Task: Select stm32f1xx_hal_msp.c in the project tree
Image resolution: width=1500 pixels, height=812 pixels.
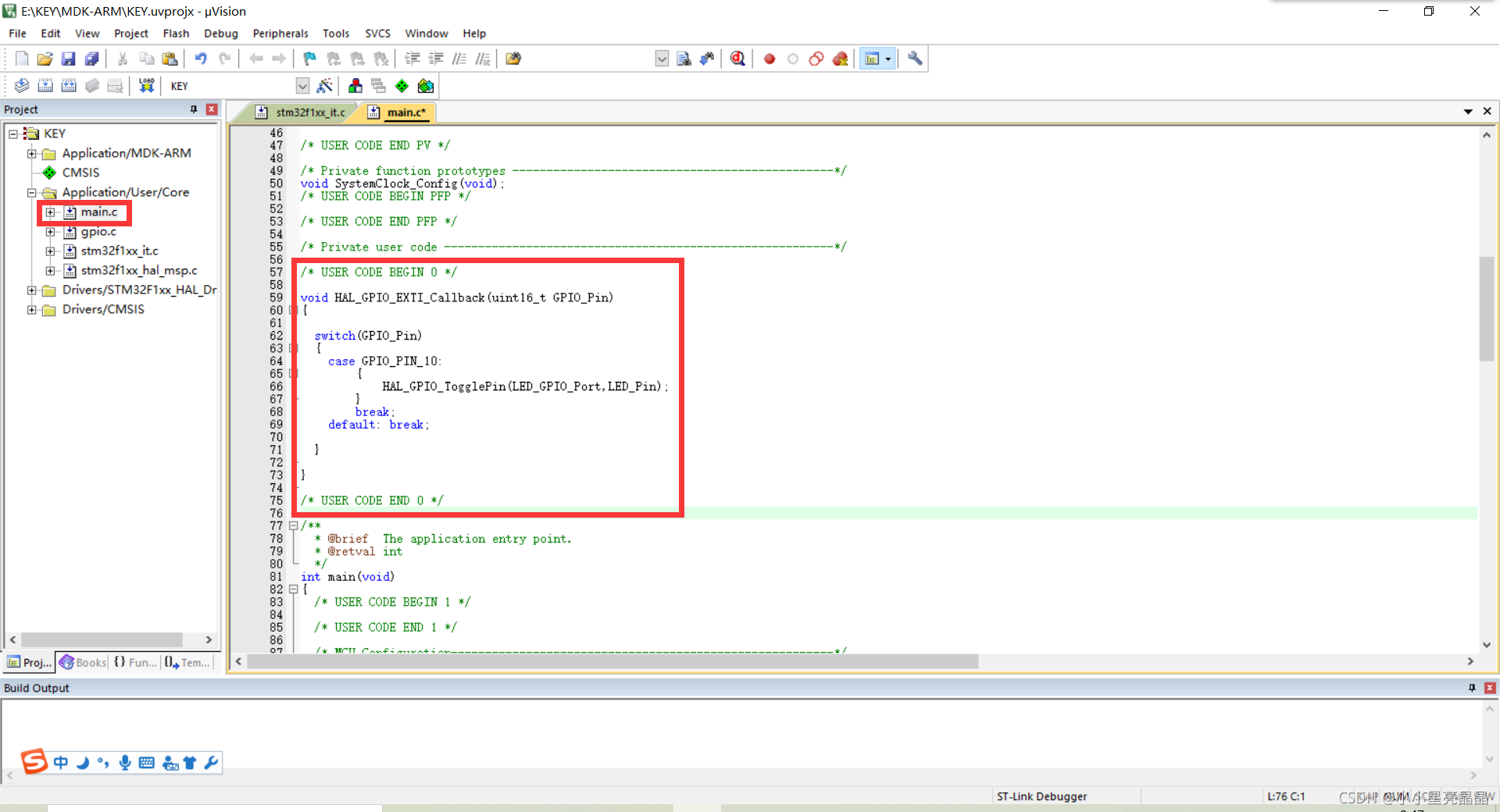Action: 139,271
